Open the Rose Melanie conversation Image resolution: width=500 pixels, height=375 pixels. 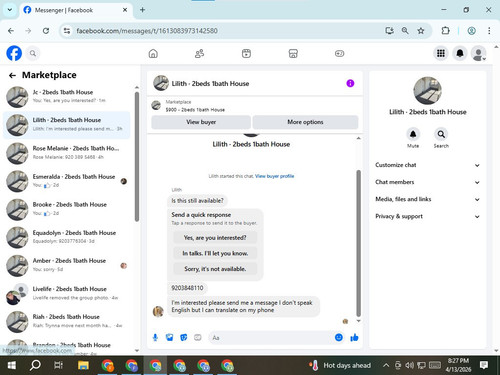(x=67, y=153)
